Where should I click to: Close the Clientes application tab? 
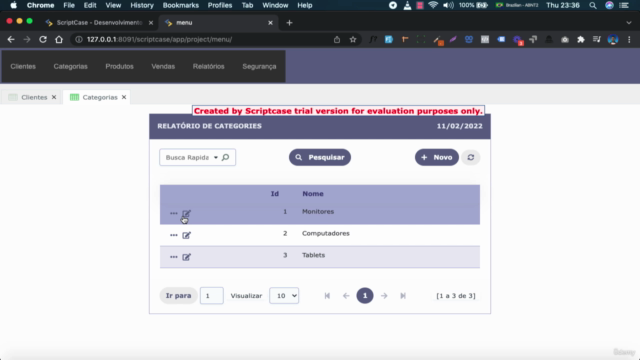pyautogui.click(x=54, y=97)
